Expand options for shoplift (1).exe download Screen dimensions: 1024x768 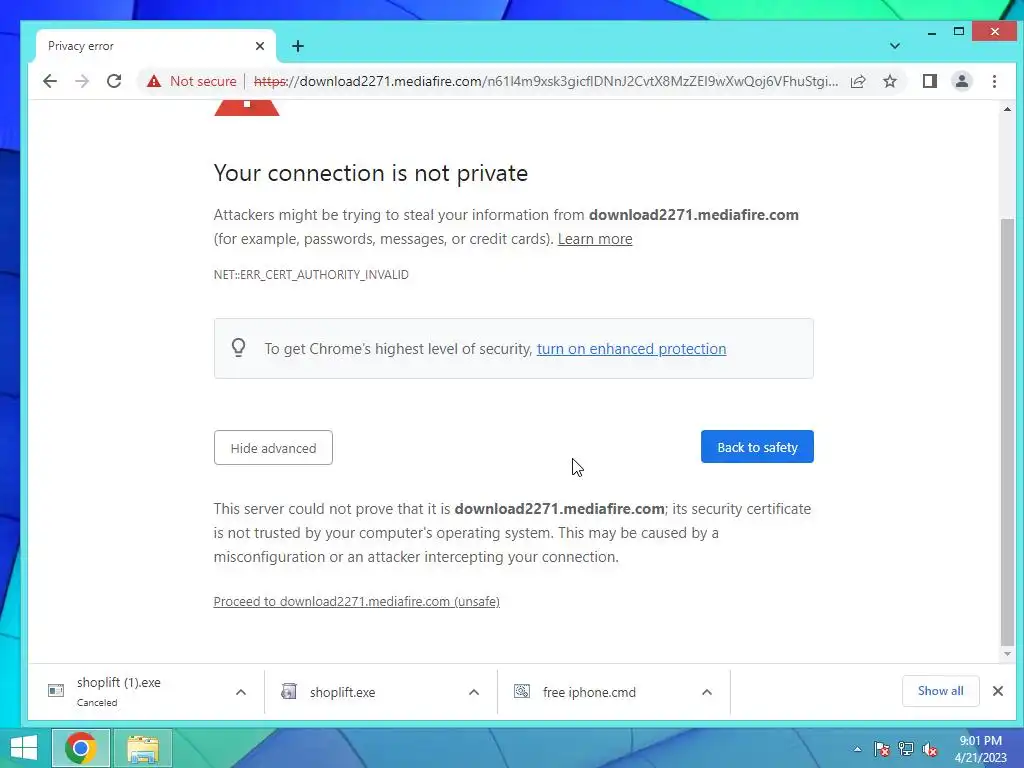point(240,692)
